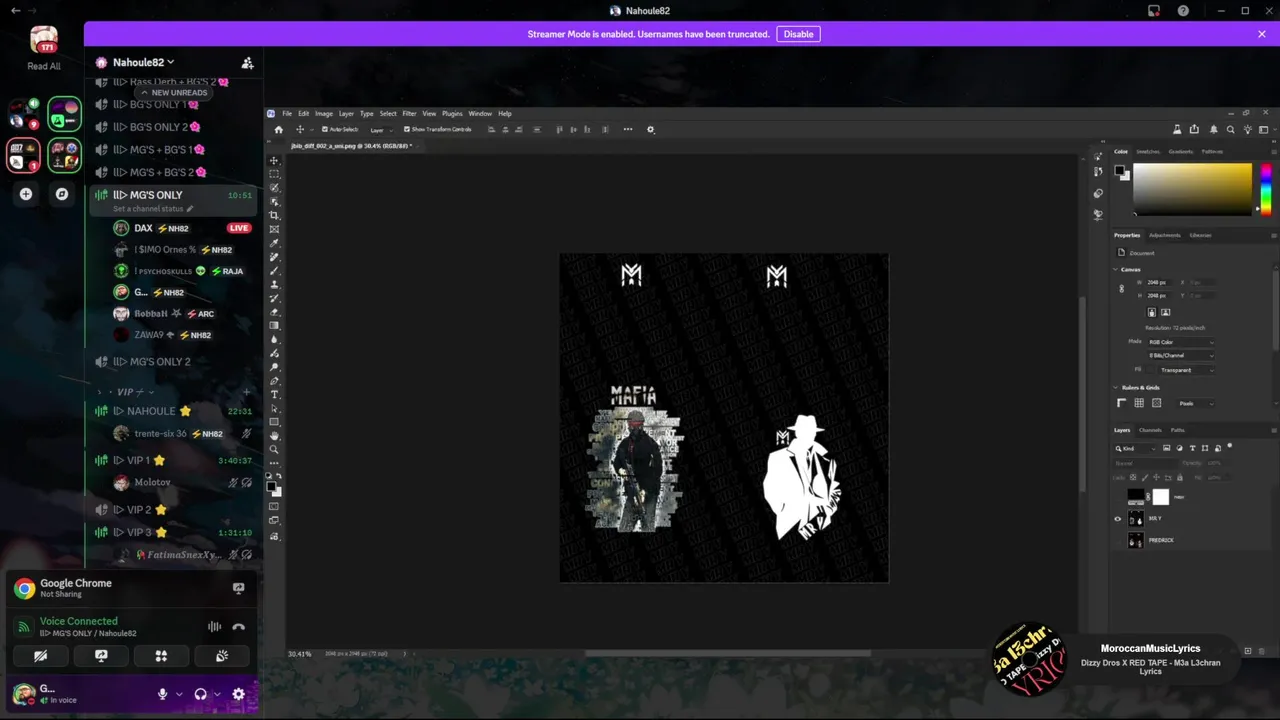Open the Nahoule82 server dropdown menu
Viewport: 1280px width, 720px height.
click(144, 62)
